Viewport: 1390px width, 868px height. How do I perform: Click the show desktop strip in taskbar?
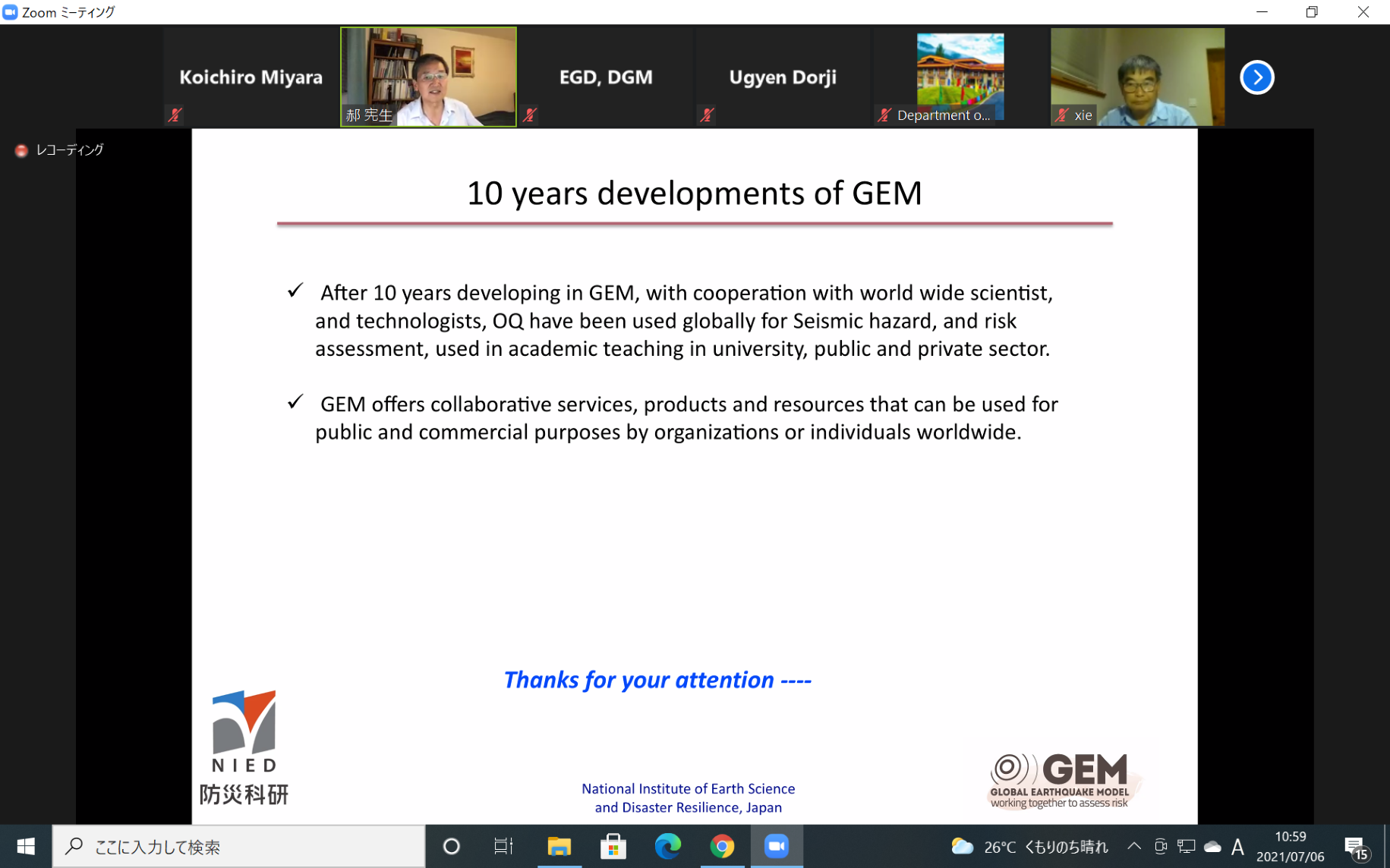(1386, 846)
